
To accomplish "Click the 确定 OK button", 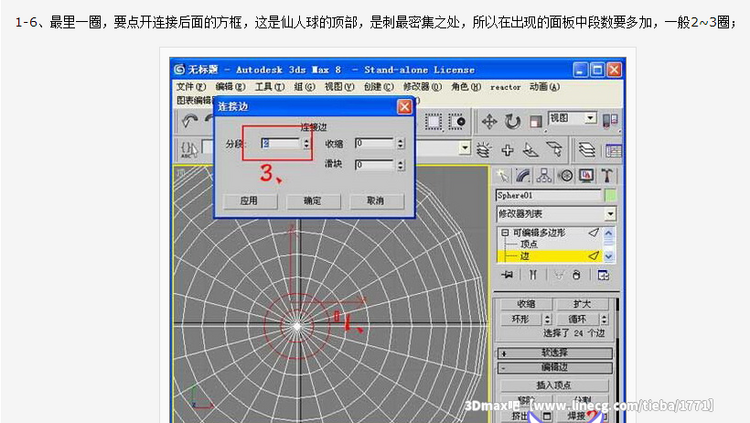I will (313, 201).
